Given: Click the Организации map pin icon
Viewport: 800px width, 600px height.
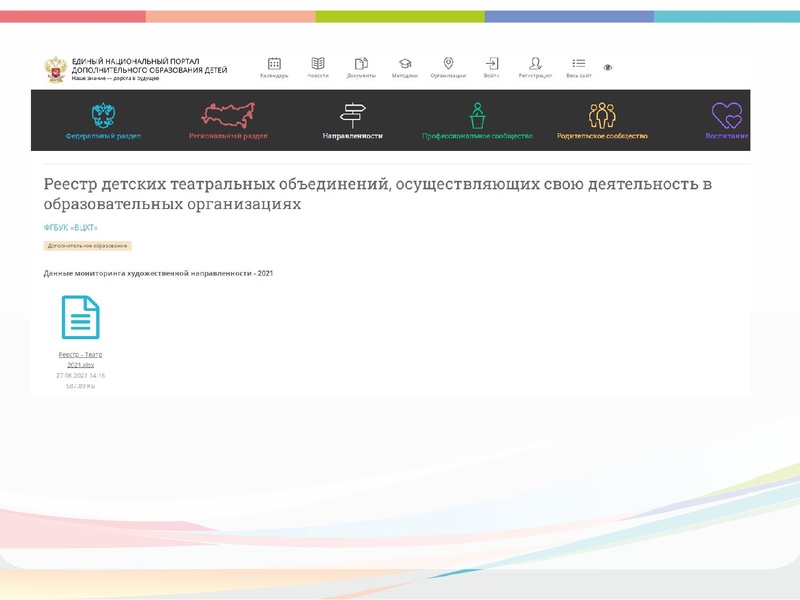Looking at the screenshot, I should pyautogui.click(x=451, y=64).
